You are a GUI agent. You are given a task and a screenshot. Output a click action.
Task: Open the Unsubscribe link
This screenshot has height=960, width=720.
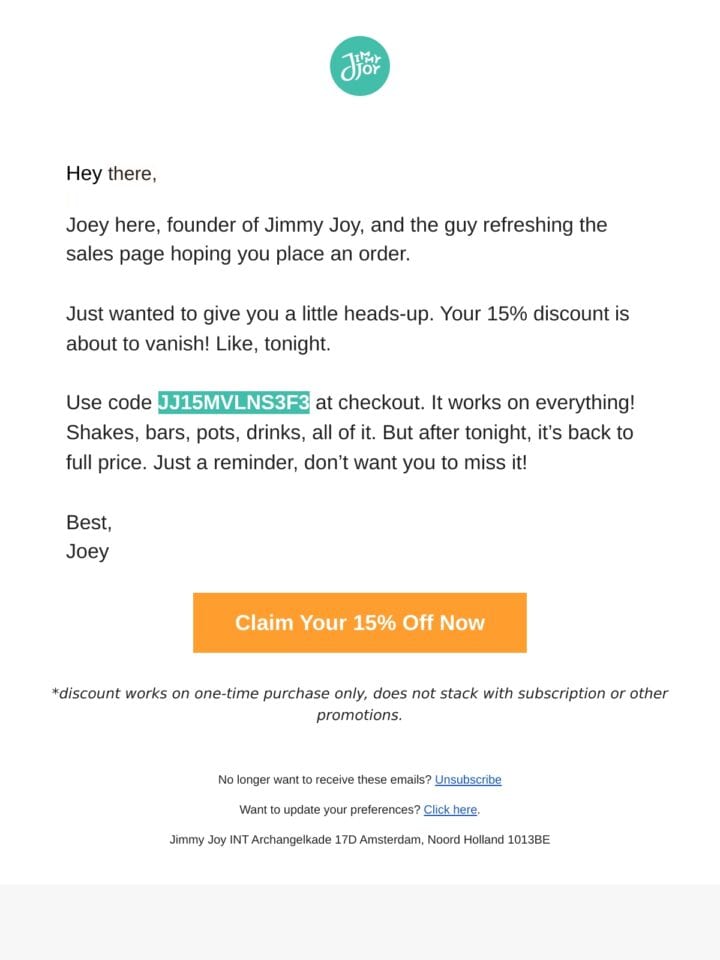tap(468, 779)
